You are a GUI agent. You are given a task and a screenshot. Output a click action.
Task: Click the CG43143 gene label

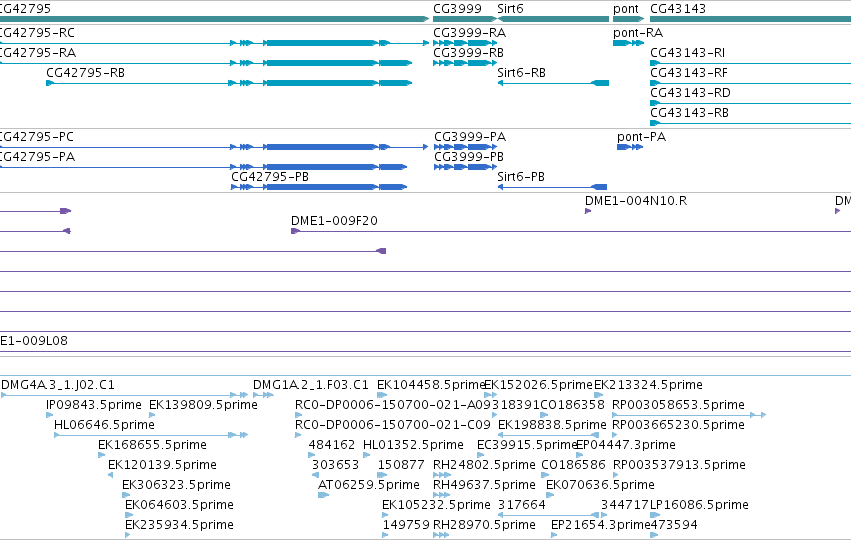click(678, 9)
